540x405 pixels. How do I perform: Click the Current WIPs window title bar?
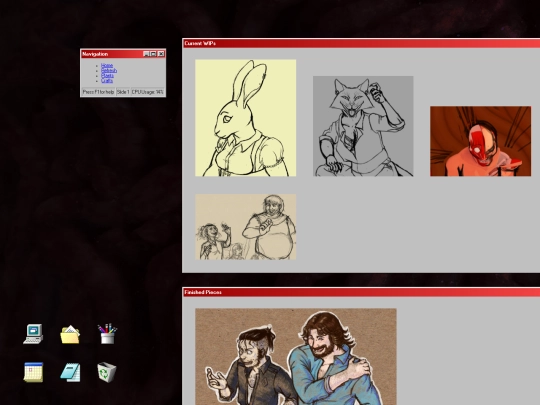361,43
